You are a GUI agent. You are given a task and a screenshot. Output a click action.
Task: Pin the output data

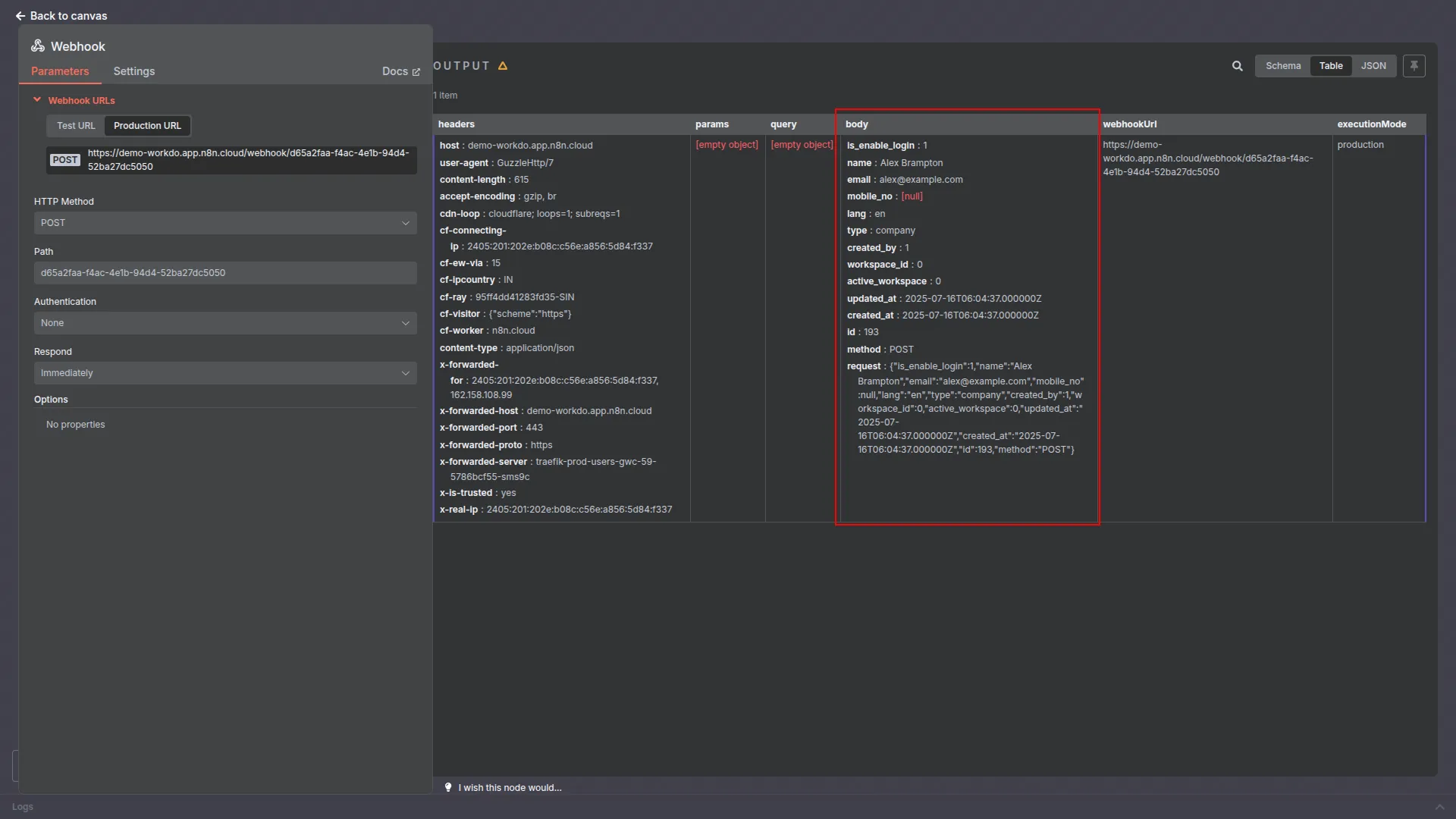(1414, 66)
